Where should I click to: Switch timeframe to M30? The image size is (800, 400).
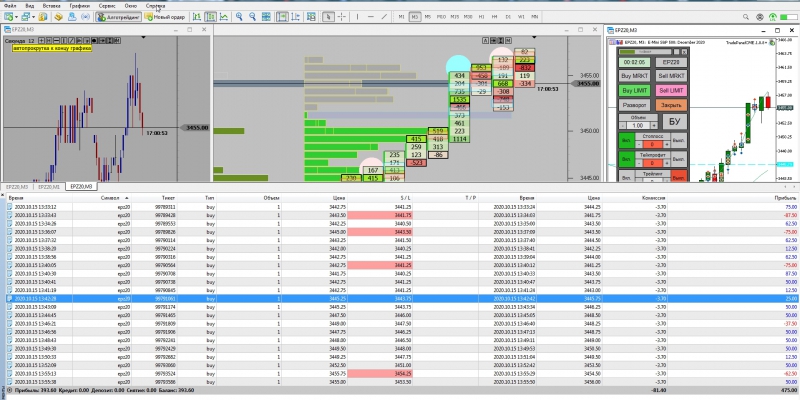468,17
